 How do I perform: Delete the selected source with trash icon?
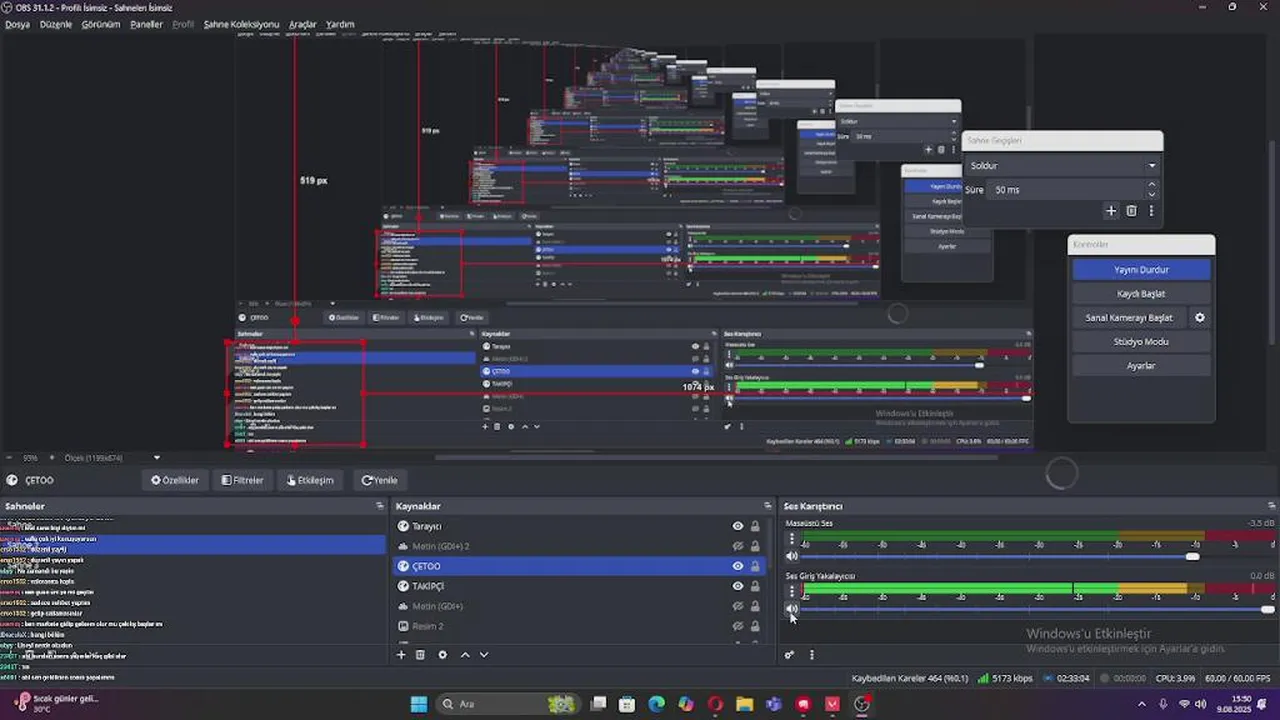[x=421, y=655]
